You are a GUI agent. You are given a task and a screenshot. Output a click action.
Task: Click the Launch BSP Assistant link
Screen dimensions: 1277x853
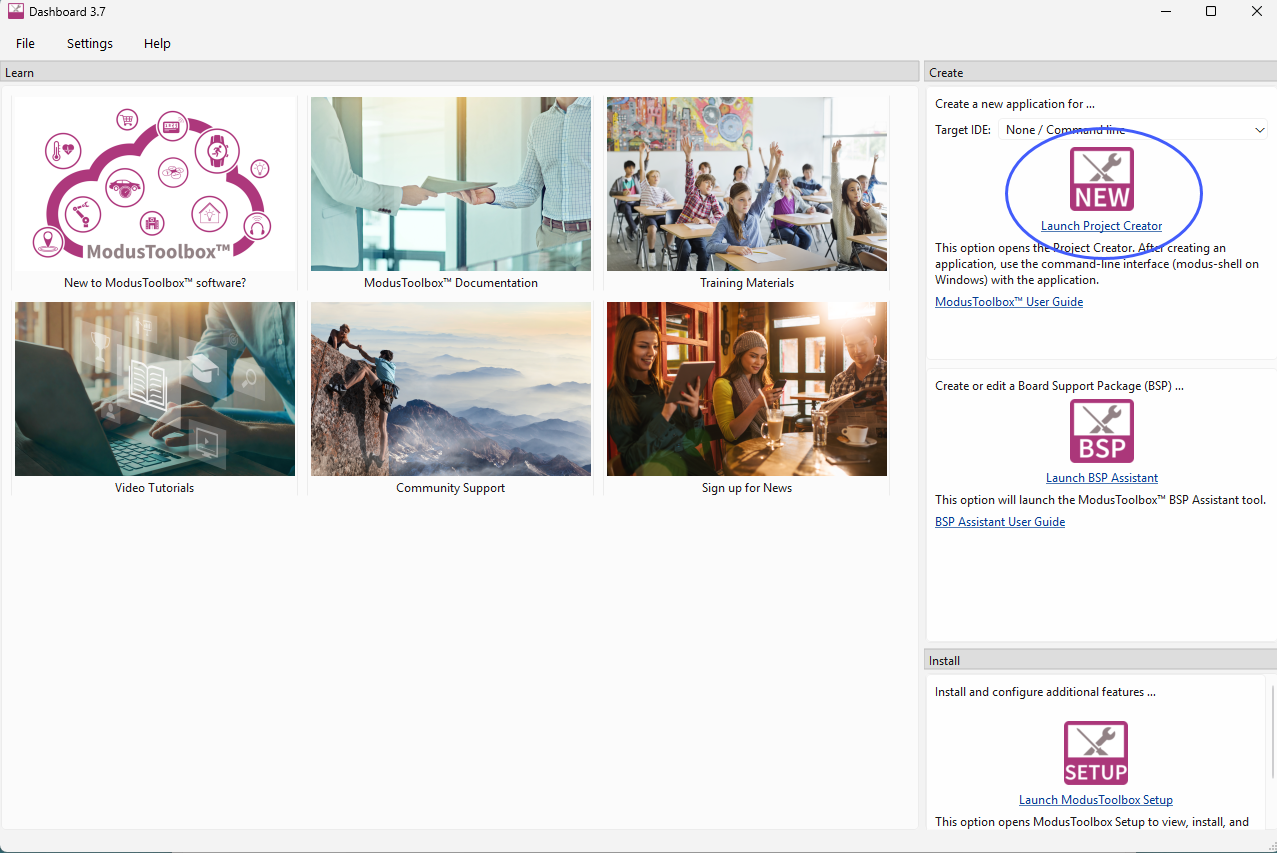tap(1101, 478)
